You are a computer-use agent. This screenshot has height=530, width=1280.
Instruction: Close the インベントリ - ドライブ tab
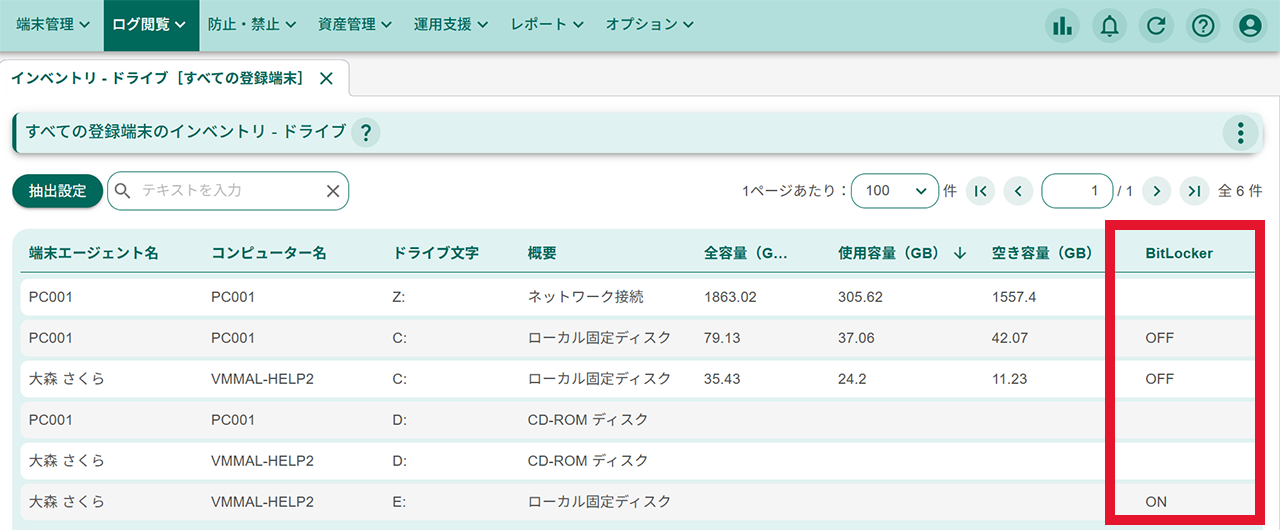326,78
